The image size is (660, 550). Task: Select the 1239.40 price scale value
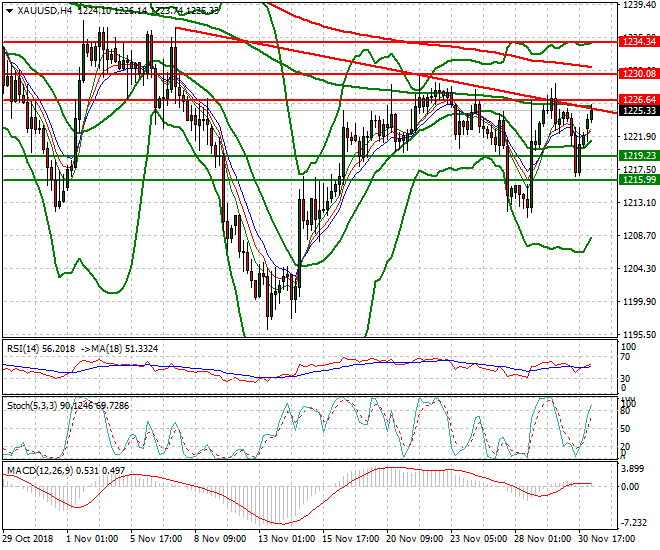[x=639, y=4]
